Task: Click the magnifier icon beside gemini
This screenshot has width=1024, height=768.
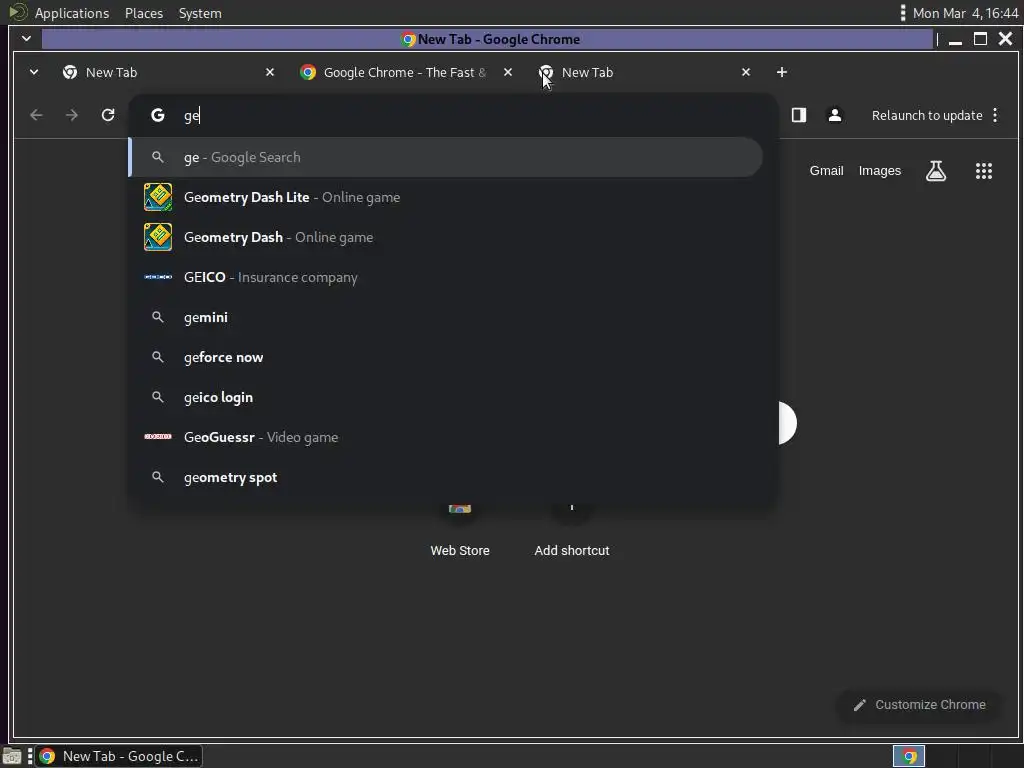Action: pyautogui.click(x=157, y=317)
